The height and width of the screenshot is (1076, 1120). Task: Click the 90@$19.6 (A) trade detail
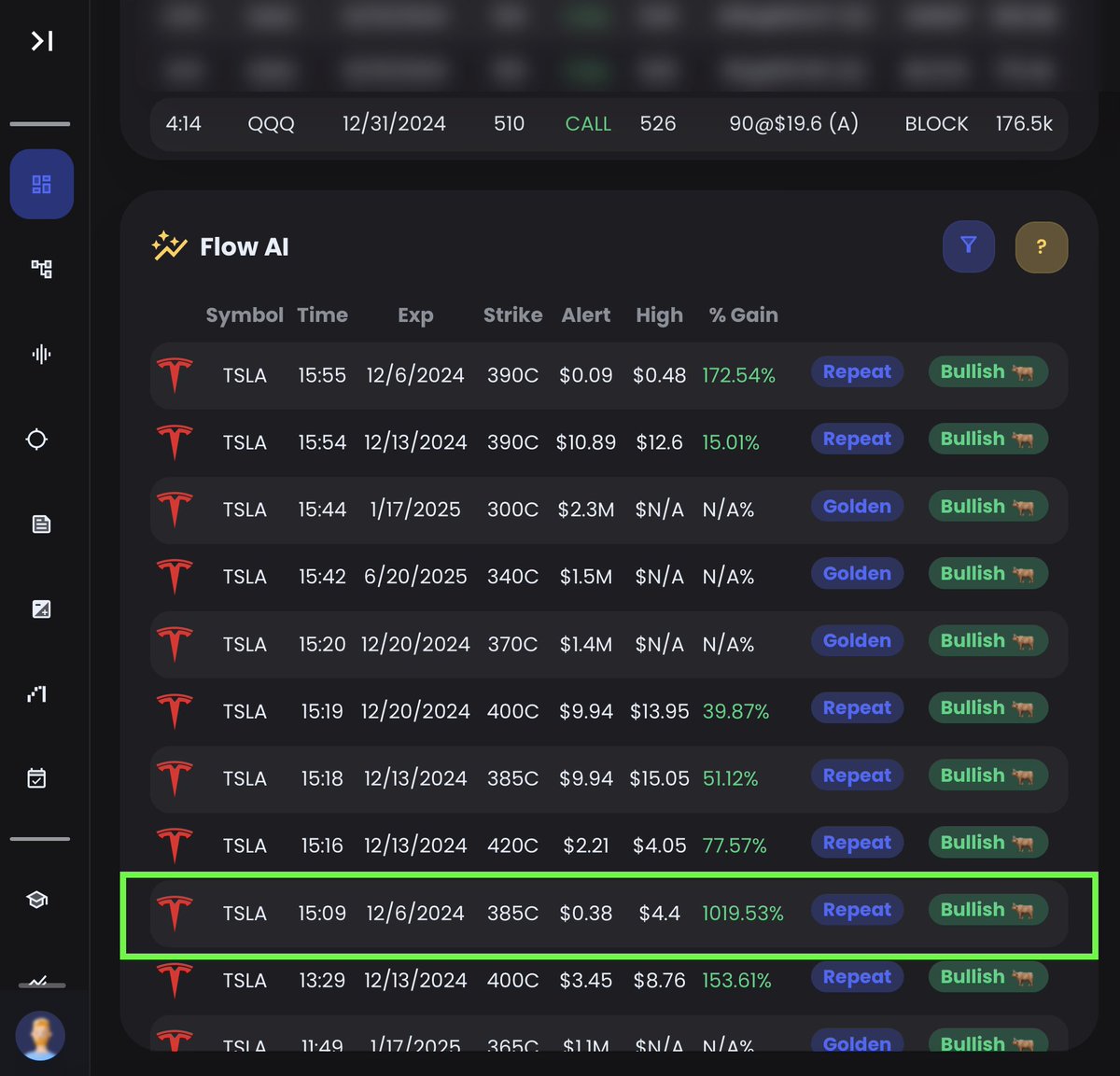tap(793, 123)
